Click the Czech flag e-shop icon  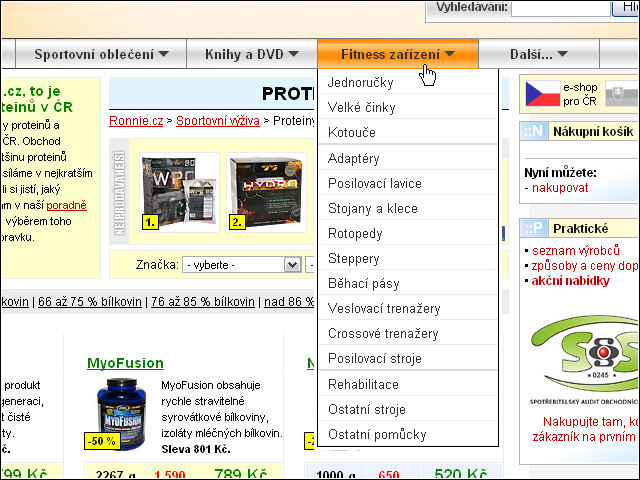pyautogui.click(x=542, y=93)
